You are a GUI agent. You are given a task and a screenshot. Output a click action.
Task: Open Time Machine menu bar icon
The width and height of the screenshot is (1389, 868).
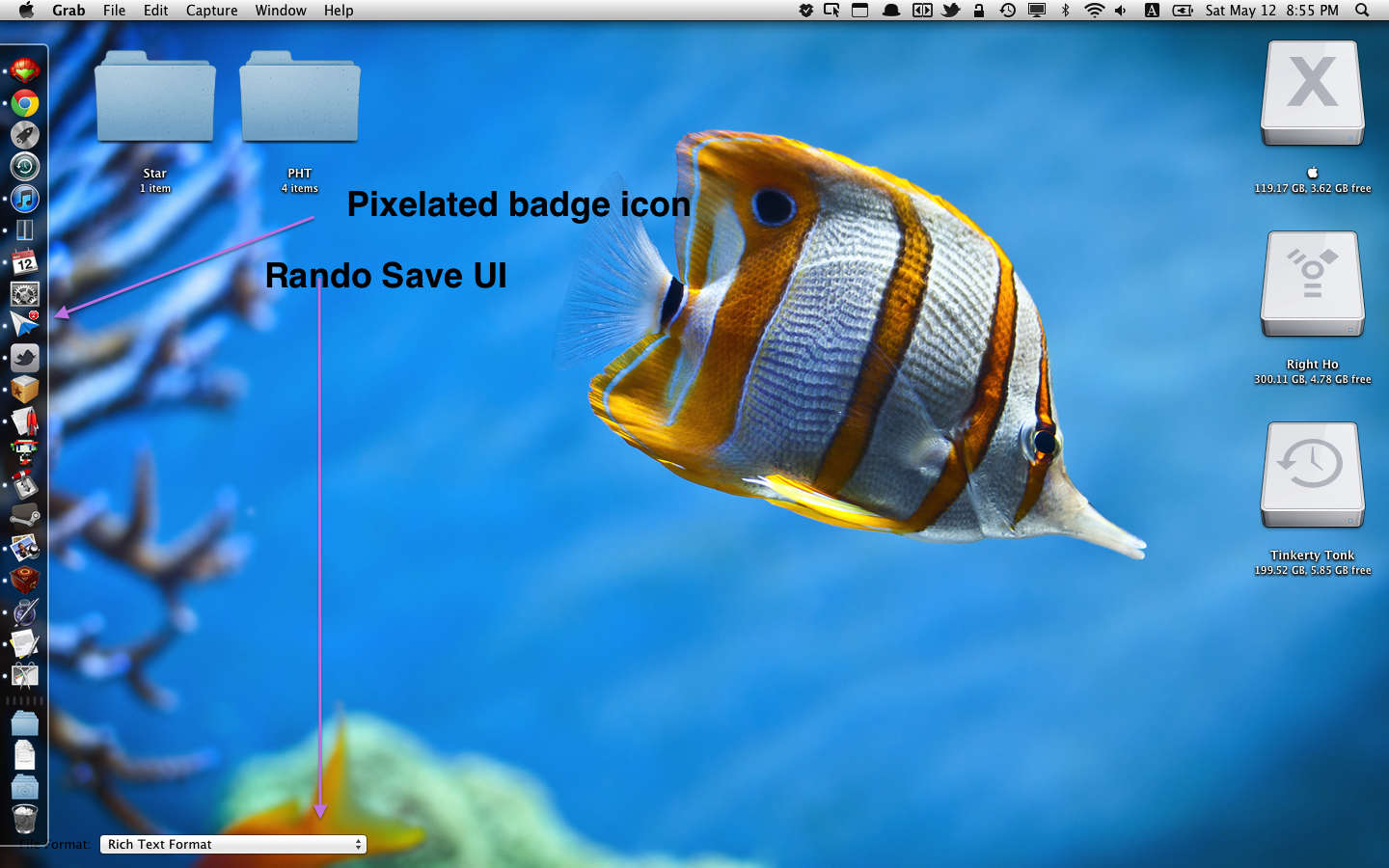point(1008,11)
